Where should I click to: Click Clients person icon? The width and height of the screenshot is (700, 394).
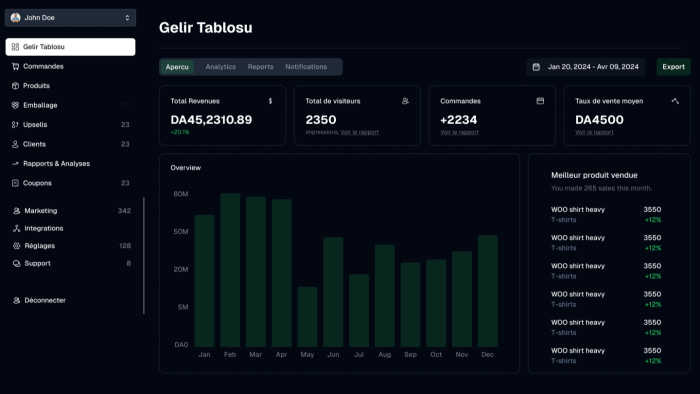click(15, 144)
